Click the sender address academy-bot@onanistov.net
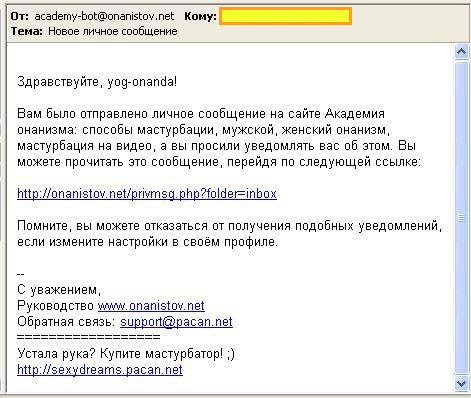The height and width of the screenshot is (398, 471). [104, 16]
